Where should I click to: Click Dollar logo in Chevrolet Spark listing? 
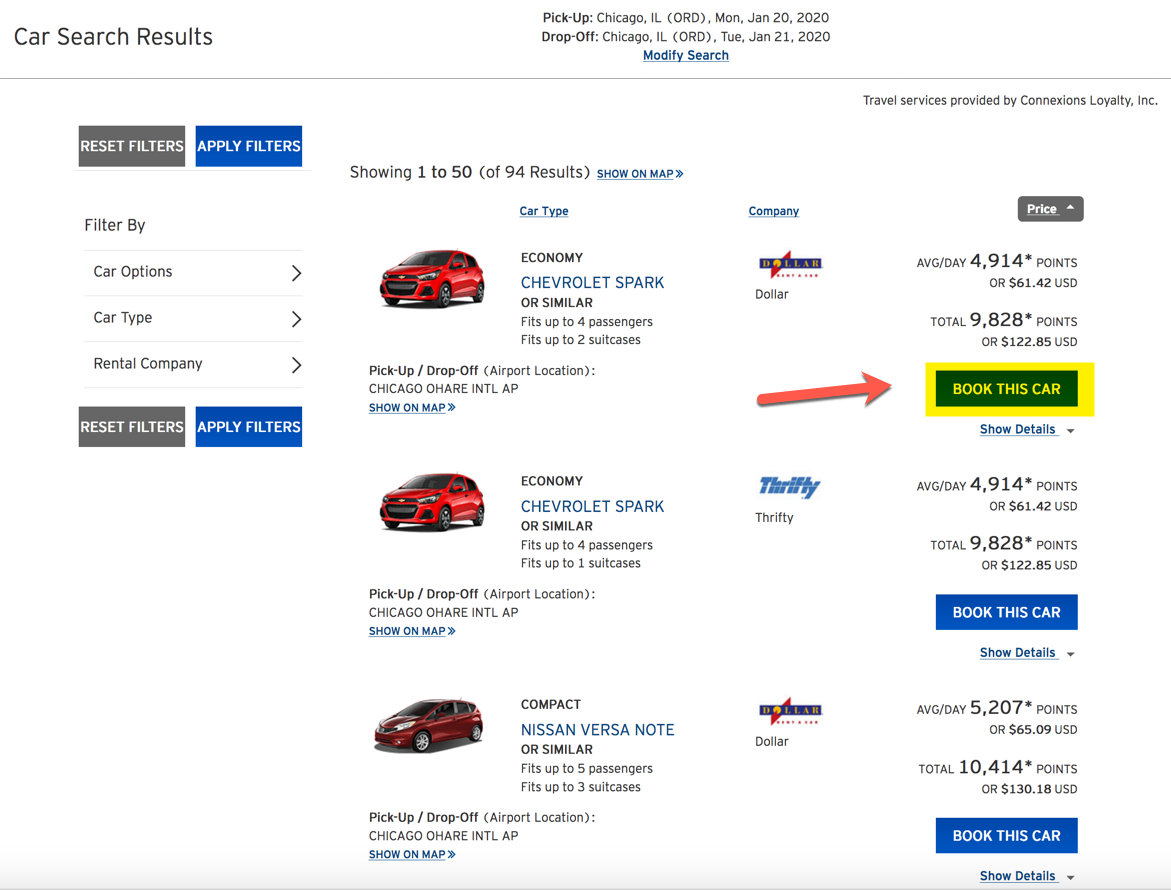tap(790, 264)
